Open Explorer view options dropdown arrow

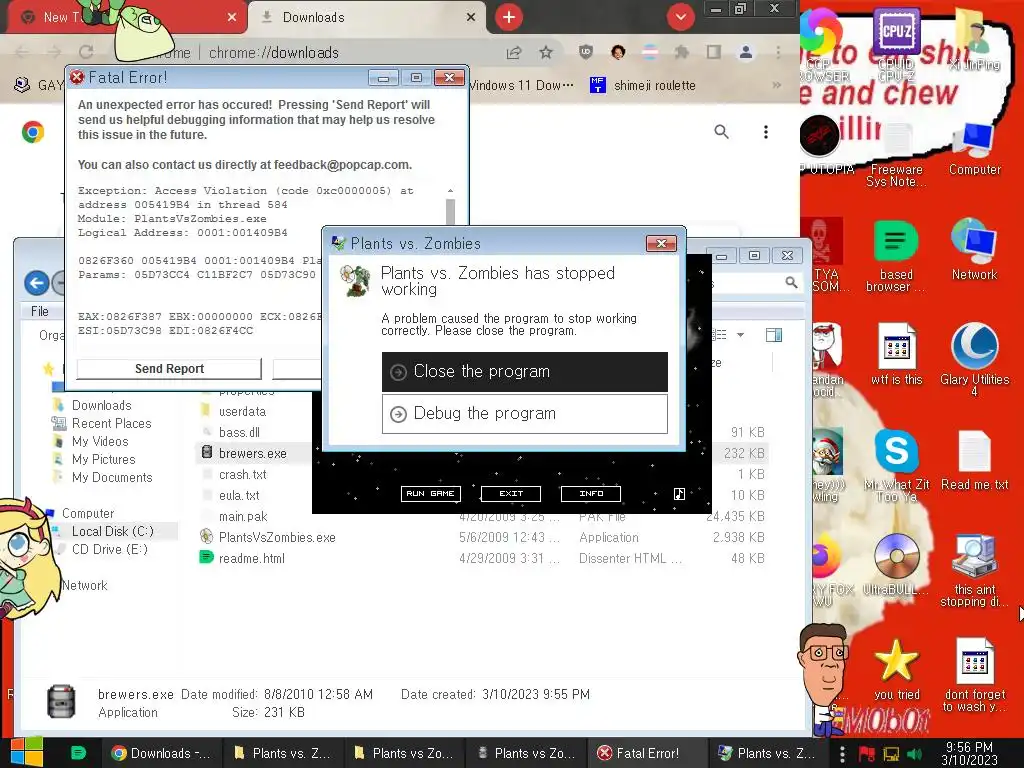[741, 335]
